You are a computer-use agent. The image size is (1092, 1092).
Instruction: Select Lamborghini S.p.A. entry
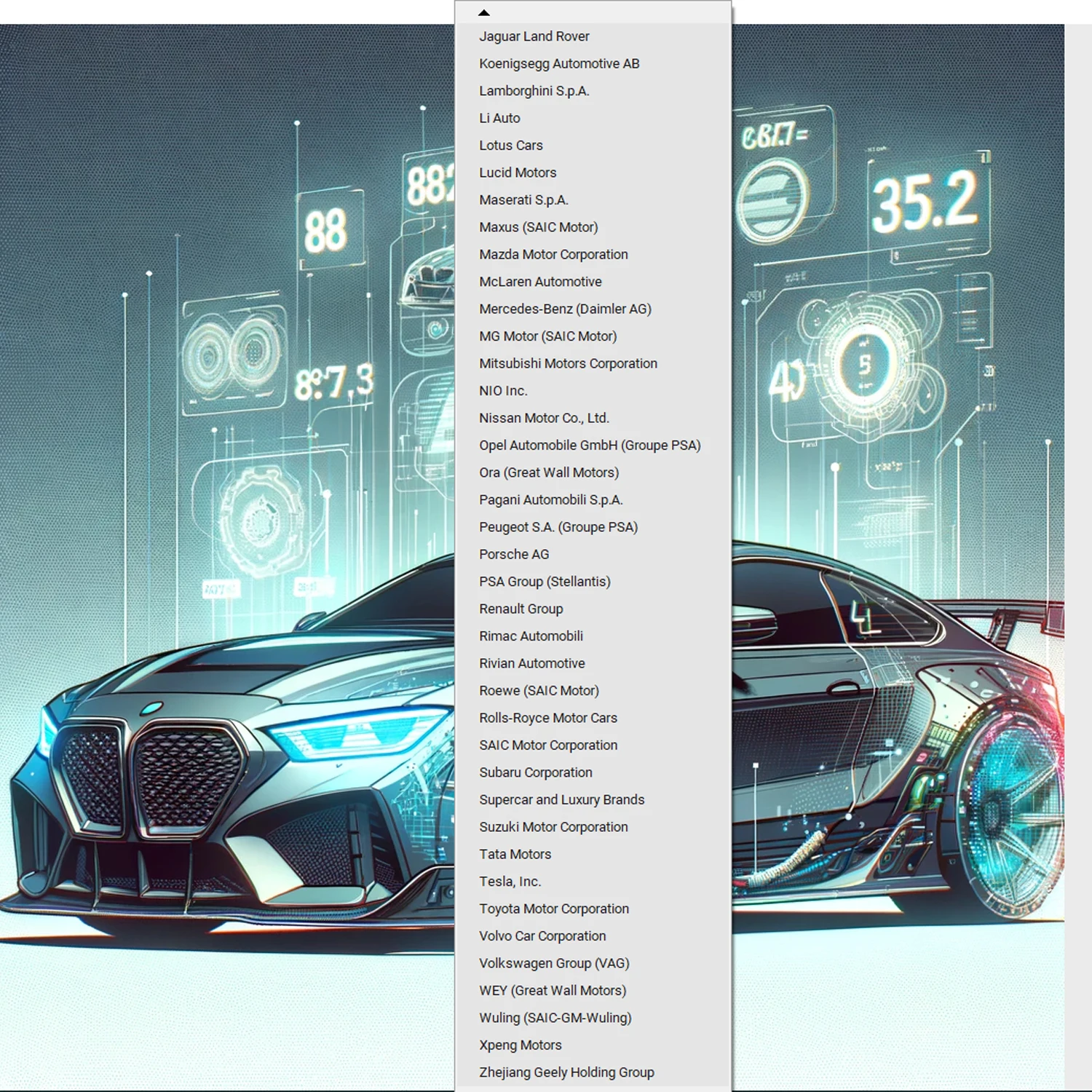(x=534, y=91)
